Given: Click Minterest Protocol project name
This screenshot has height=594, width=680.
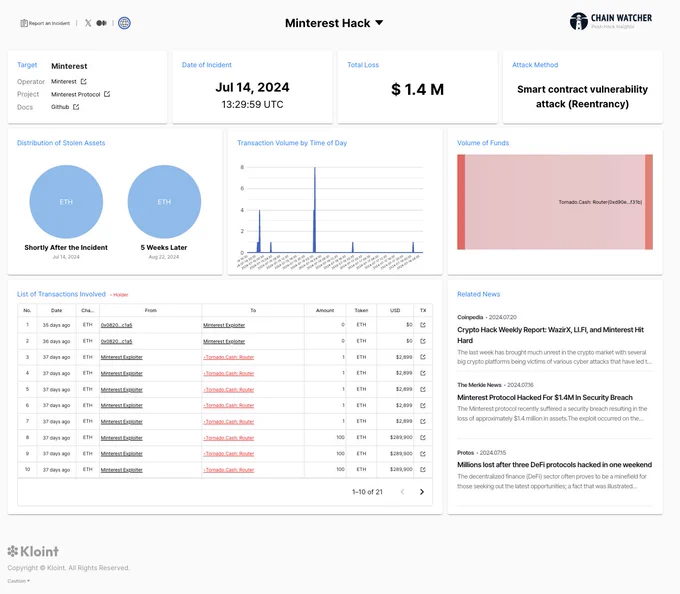Looking at the screenshot, I should coord(75,94).
